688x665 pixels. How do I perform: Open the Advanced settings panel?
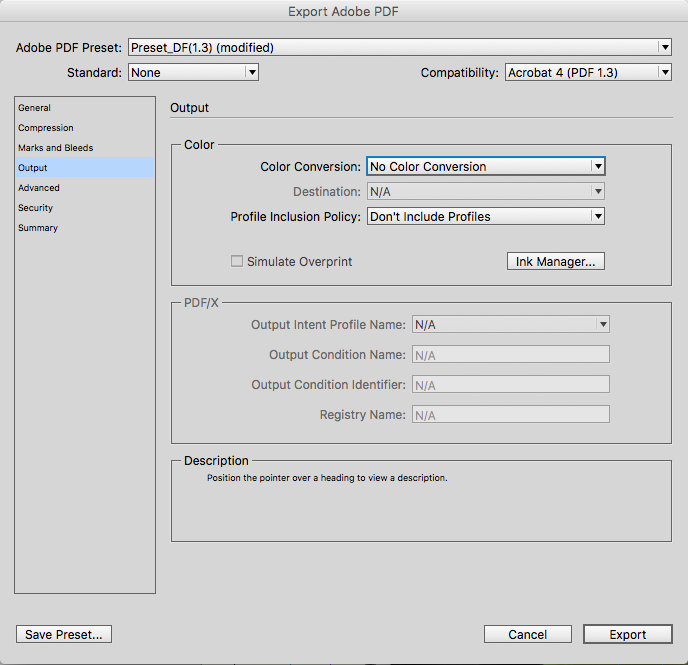pyautogui.click(x=85, y=188)
